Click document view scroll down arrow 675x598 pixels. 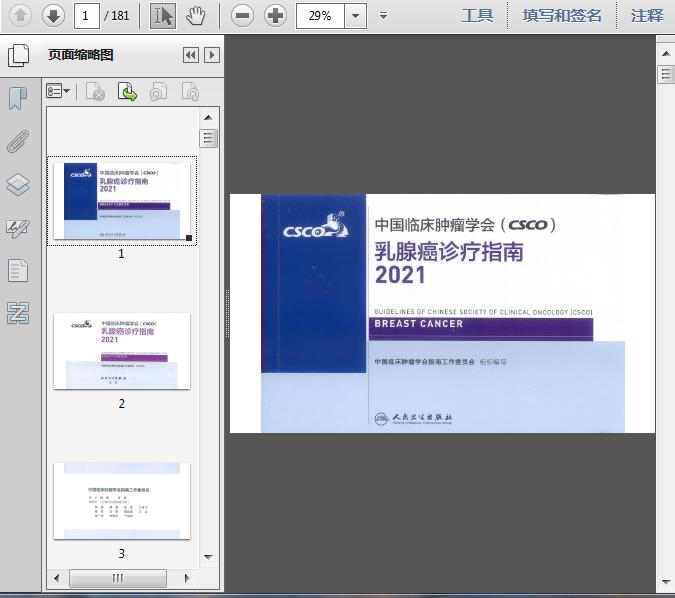[666, 582]
